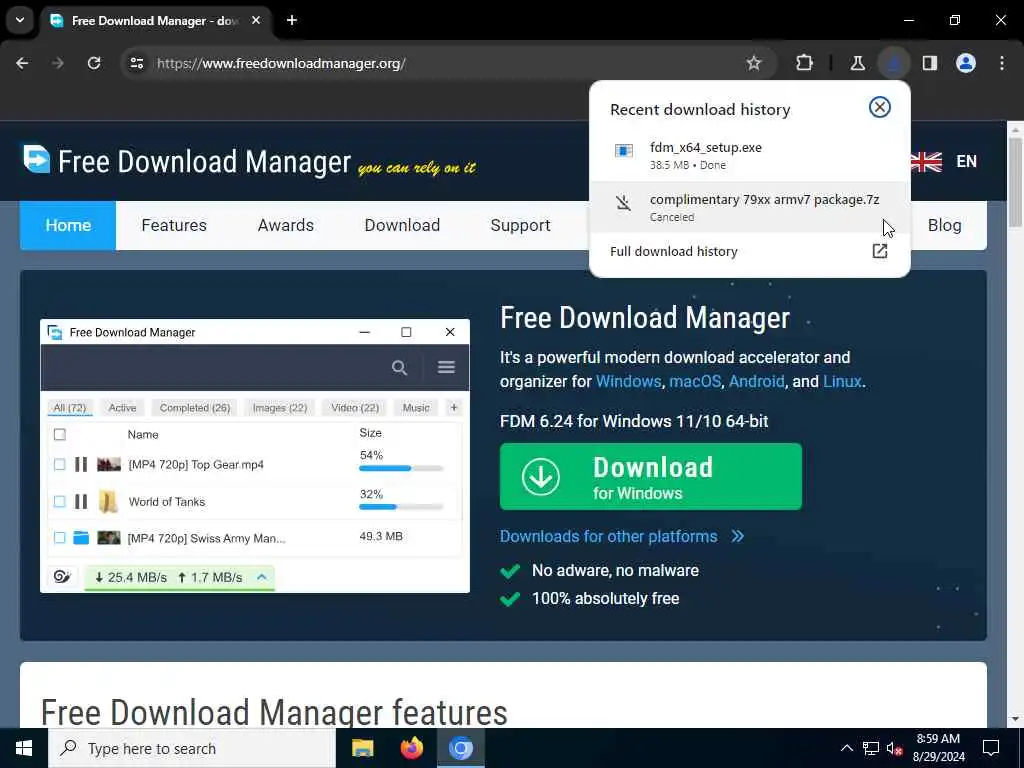Click the double chevron after other platforms
The height and width of the screenshot is (768, 1024).
[737, 536]
